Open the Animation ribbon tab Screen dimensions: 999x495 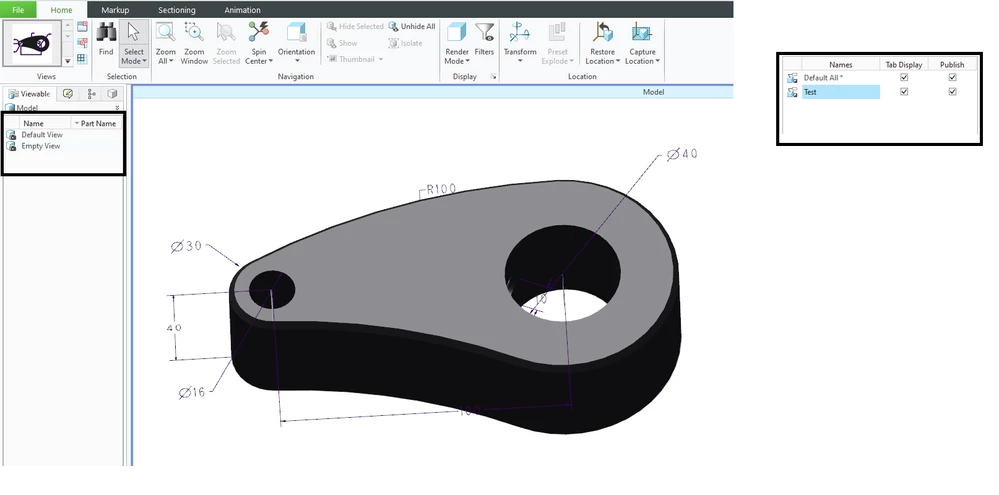(x=242, y=10)
